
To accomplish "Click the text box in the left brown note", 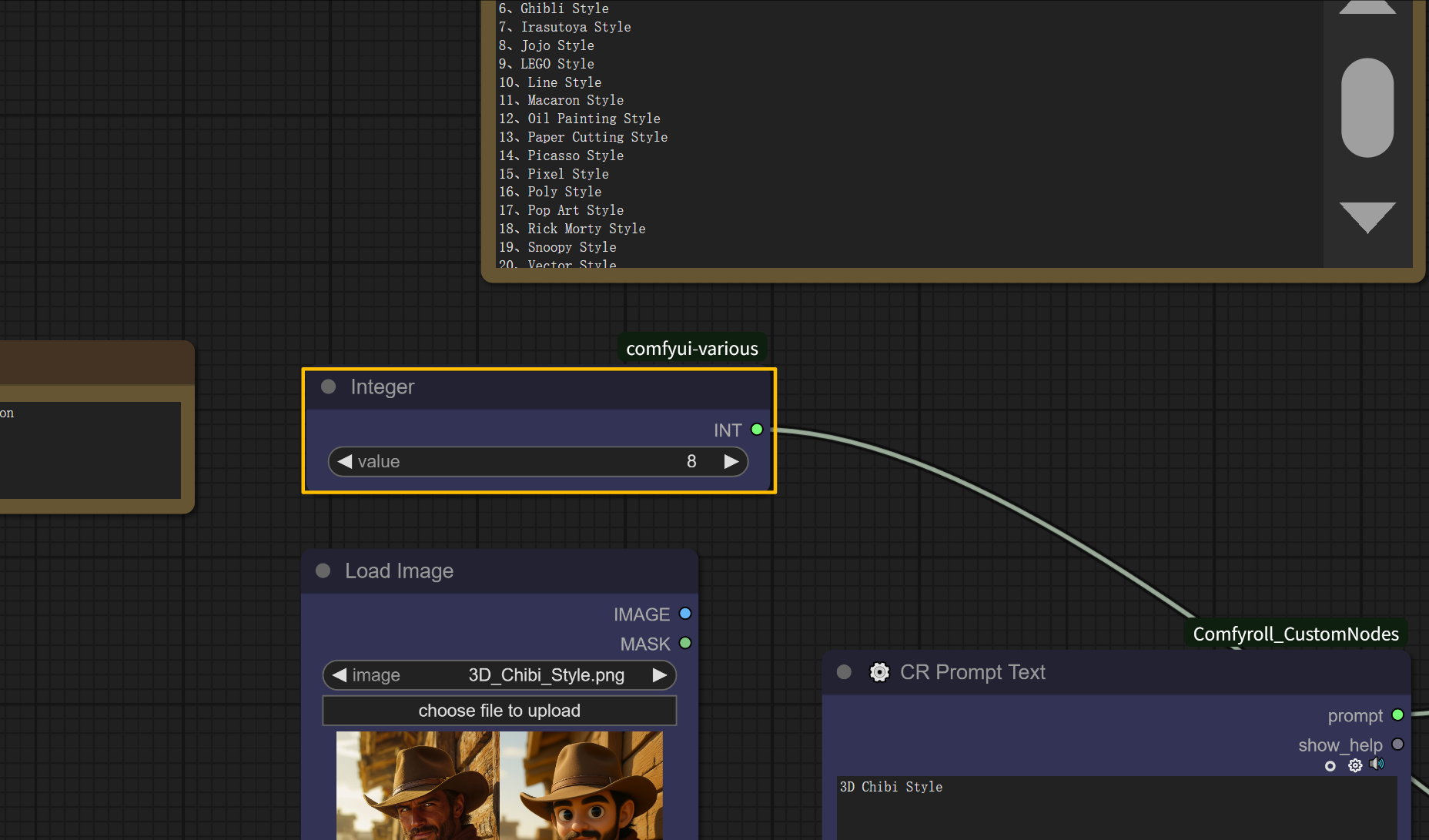I will coord(90,450).
